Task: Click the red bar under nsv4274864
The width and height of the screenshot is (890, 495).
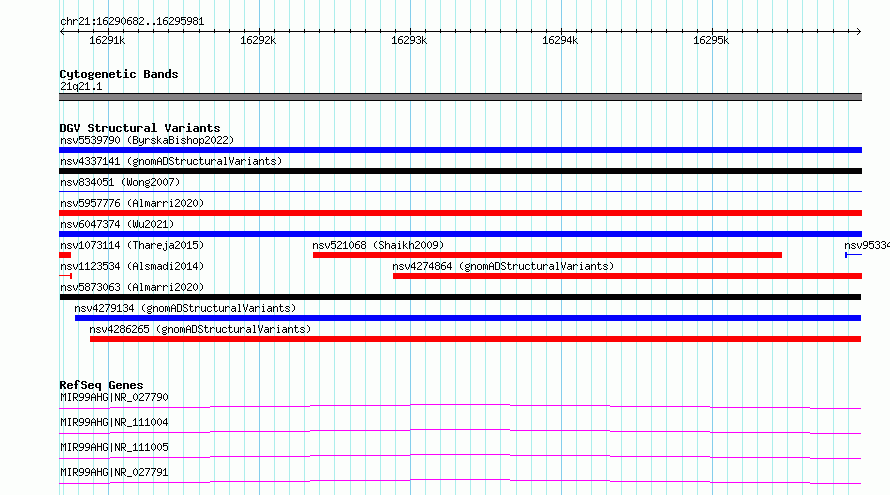Action: [x=627, y=276]
